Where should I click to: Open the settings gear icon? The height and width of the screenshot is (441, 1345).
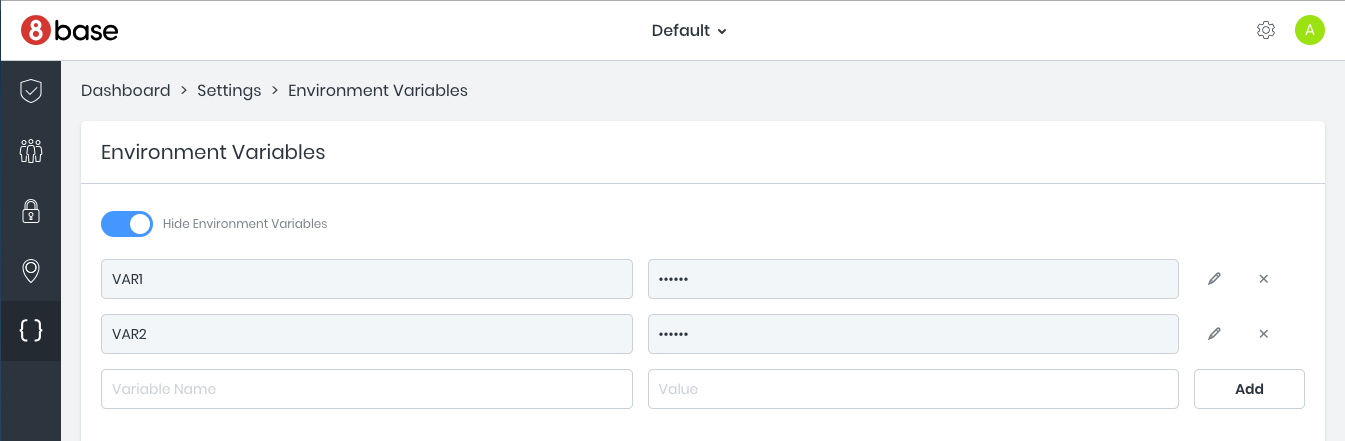tap(1265, 30)
